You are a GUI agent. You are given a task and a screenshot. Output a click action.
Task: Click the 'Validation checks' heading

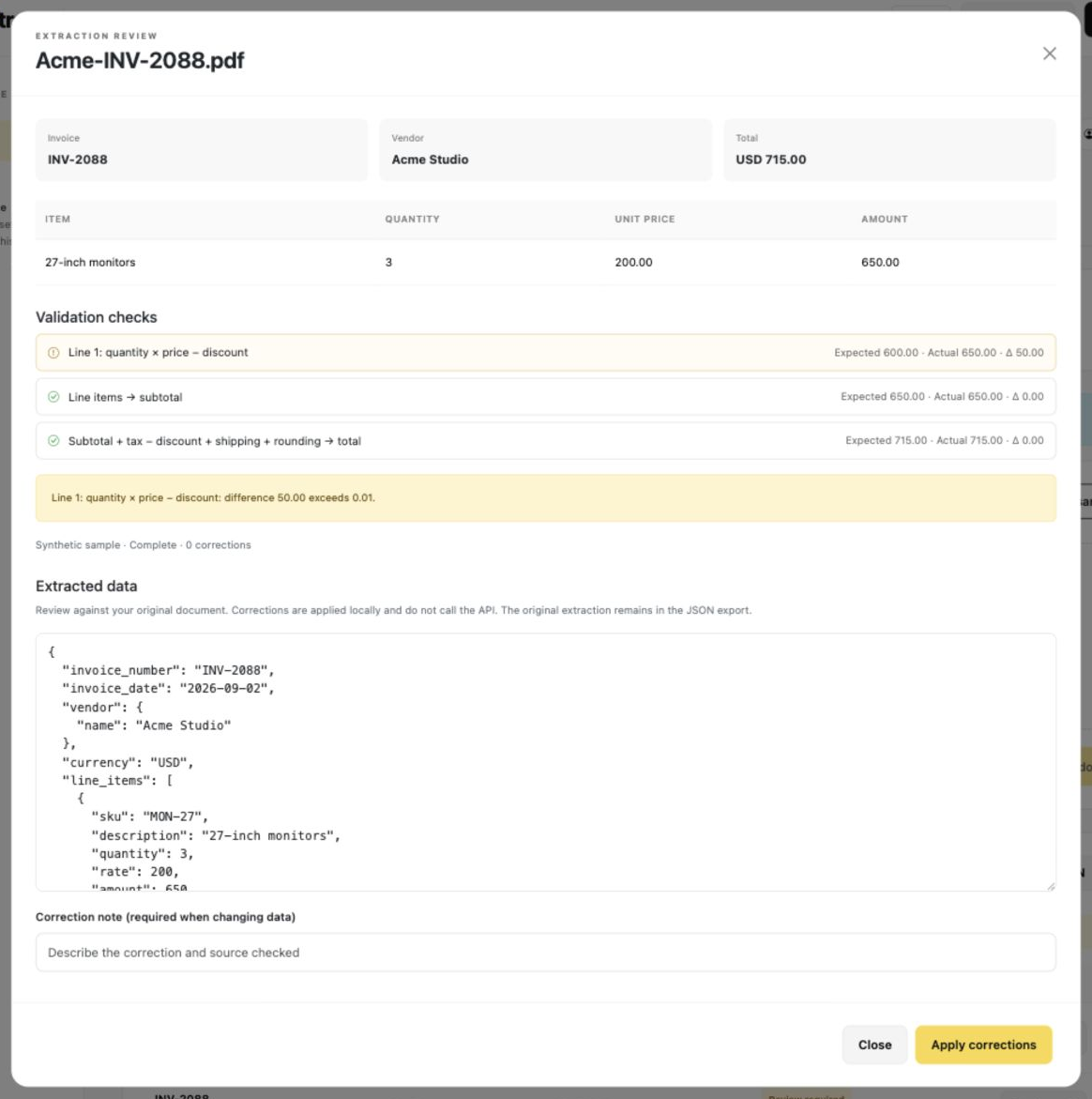pyautogui.click(x=96, y=317)
